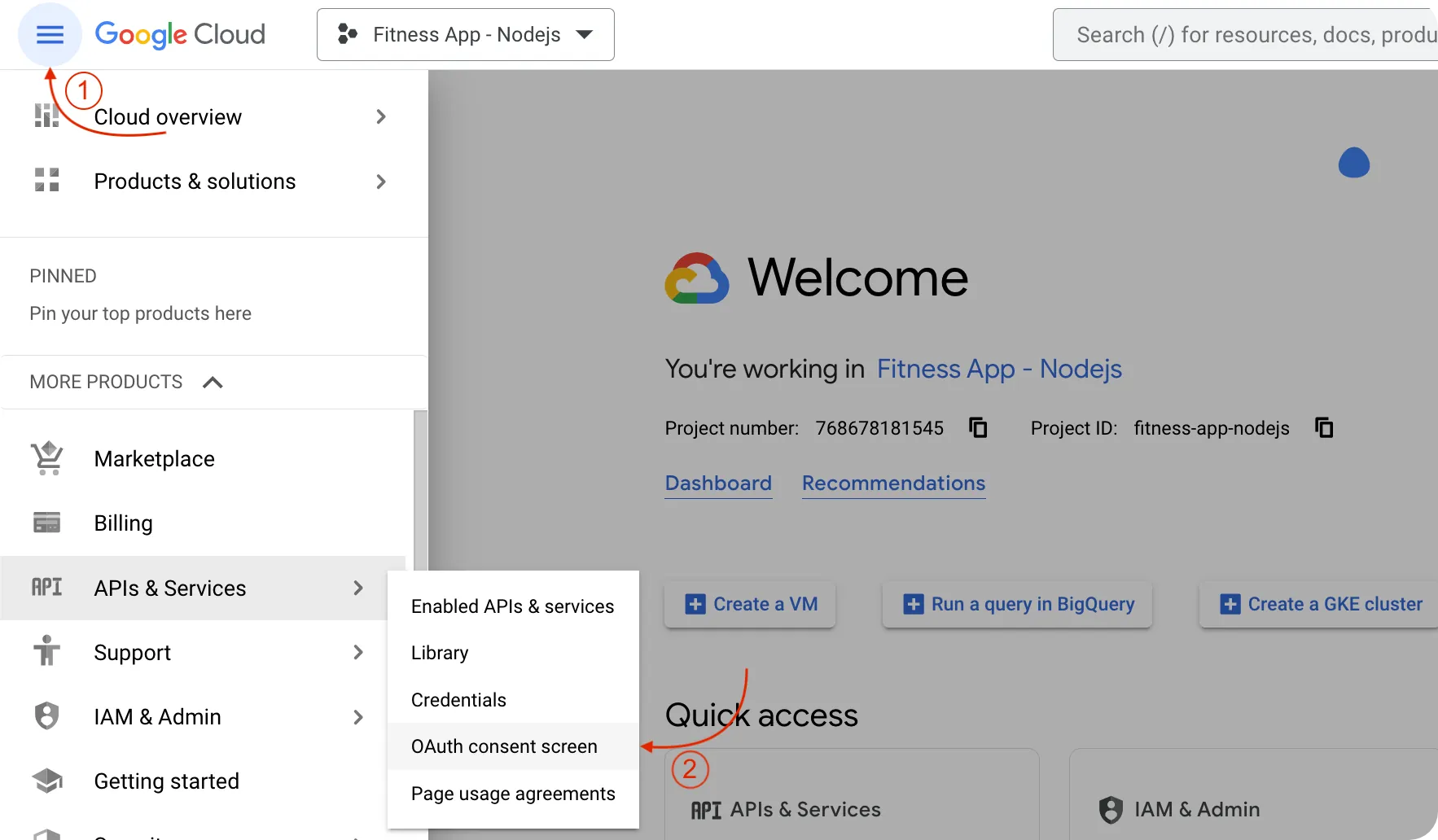Click the Create a VM button
1438x840 pixels.
[750, 604]
